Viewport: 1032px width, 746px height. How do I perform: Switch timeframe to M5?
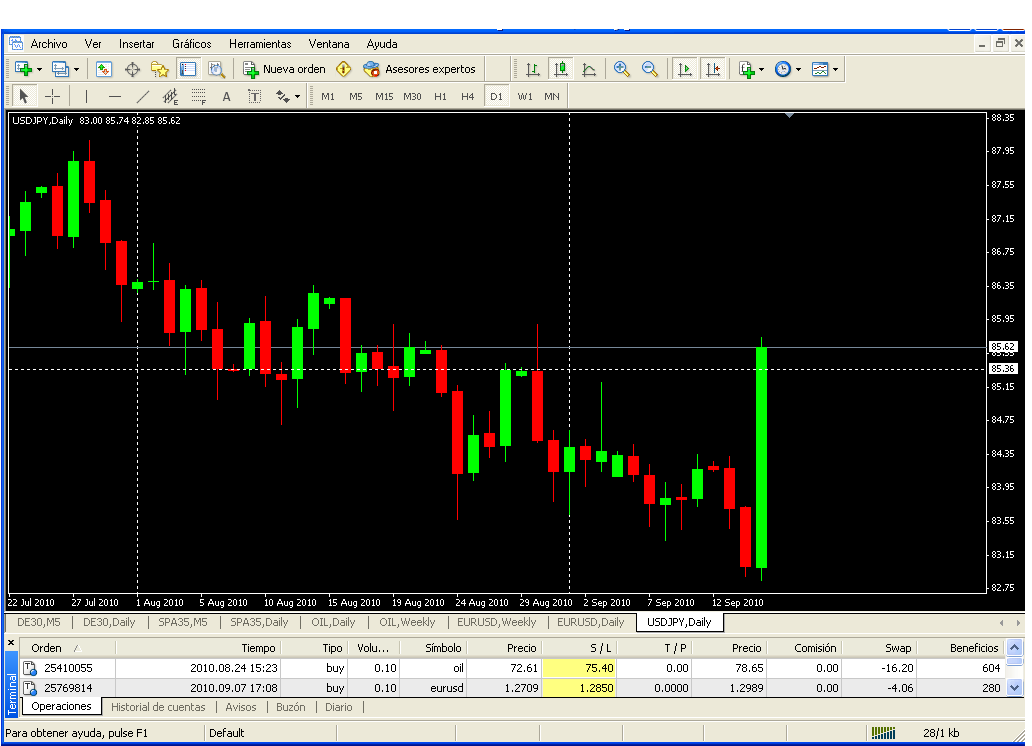[x=356, y=97]
